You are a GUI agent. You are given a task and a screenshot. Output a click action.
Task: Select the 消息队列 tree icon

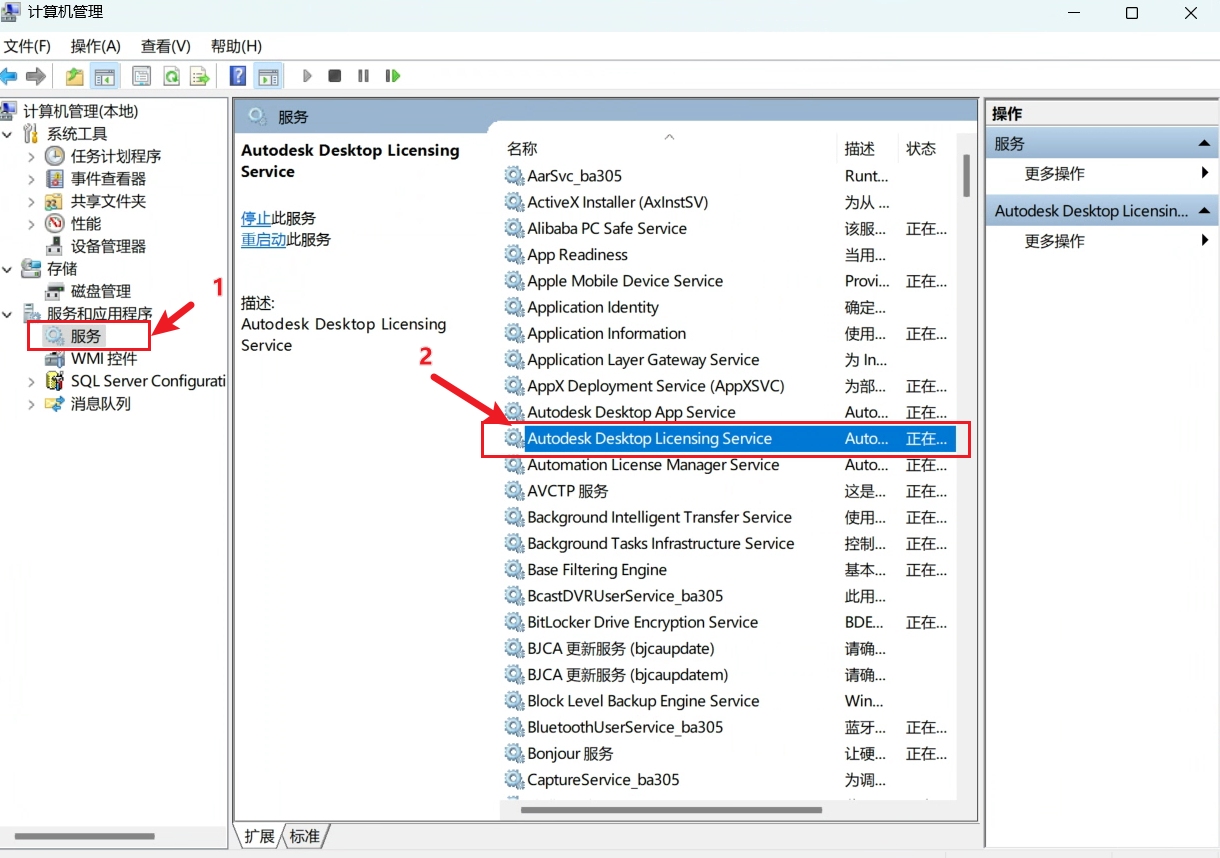point(55,404)
